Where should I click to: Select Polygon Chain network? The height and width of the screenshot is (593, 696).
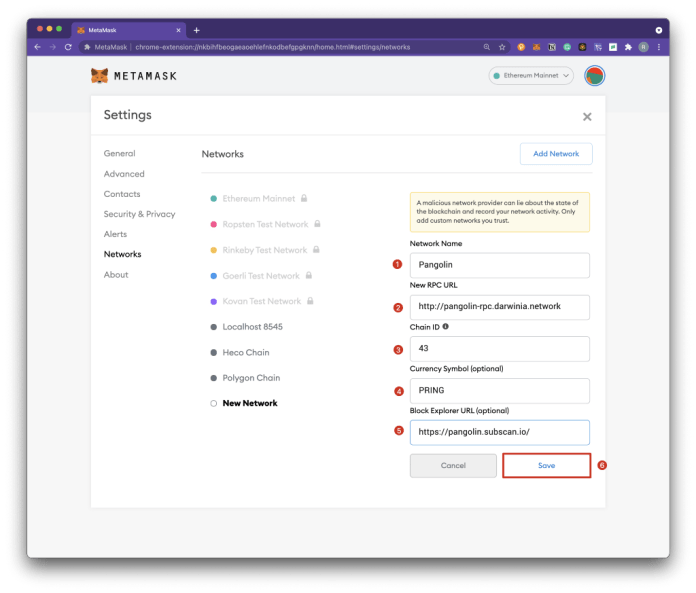pos(245,378)
